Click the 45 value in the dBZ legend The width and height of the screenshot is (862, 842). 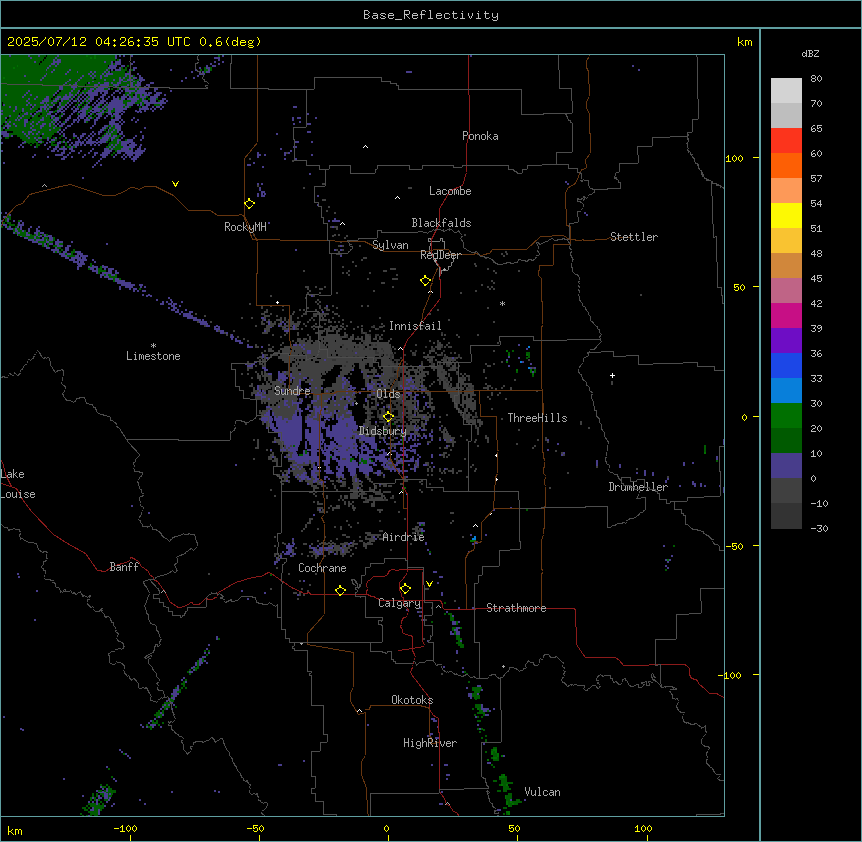816,278
